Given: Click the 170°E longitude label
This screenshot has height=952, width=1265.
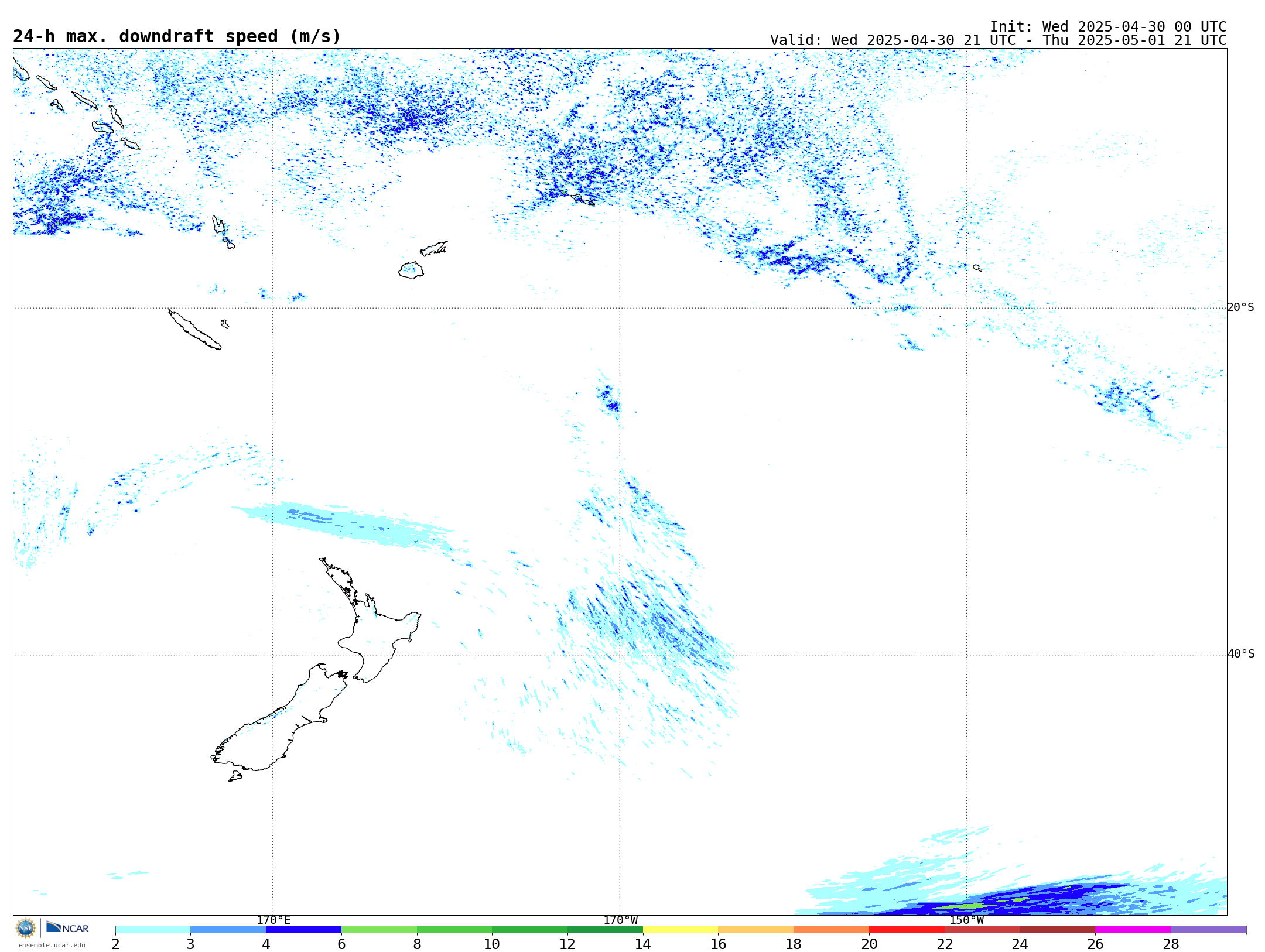Looking at the screenshot, I should (x=273, y=920).
